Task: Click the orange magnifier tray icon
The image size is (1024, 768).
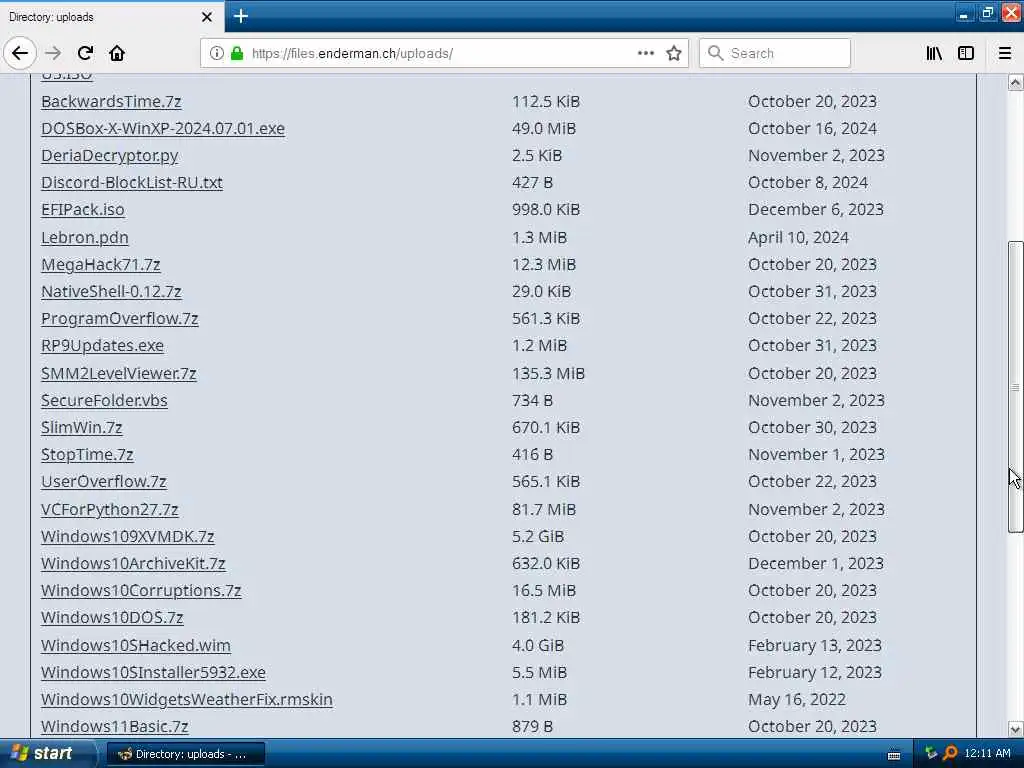Action: 950,754
